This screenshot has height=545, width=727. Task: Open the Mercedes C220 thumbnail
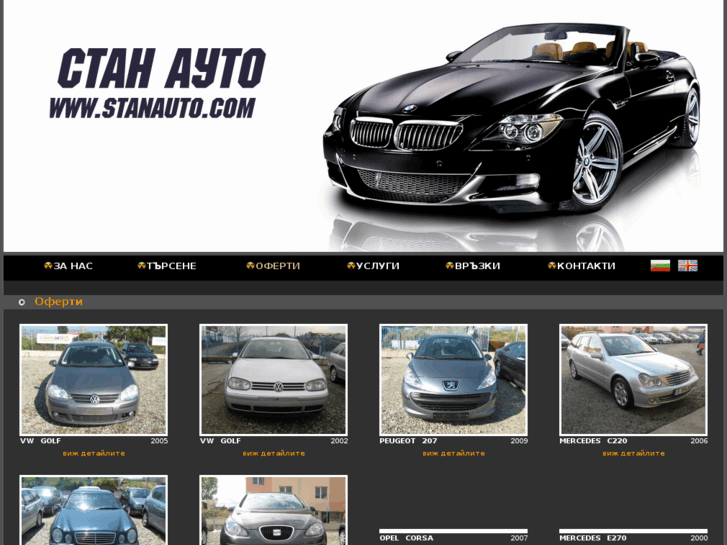(x=633, y=380)
